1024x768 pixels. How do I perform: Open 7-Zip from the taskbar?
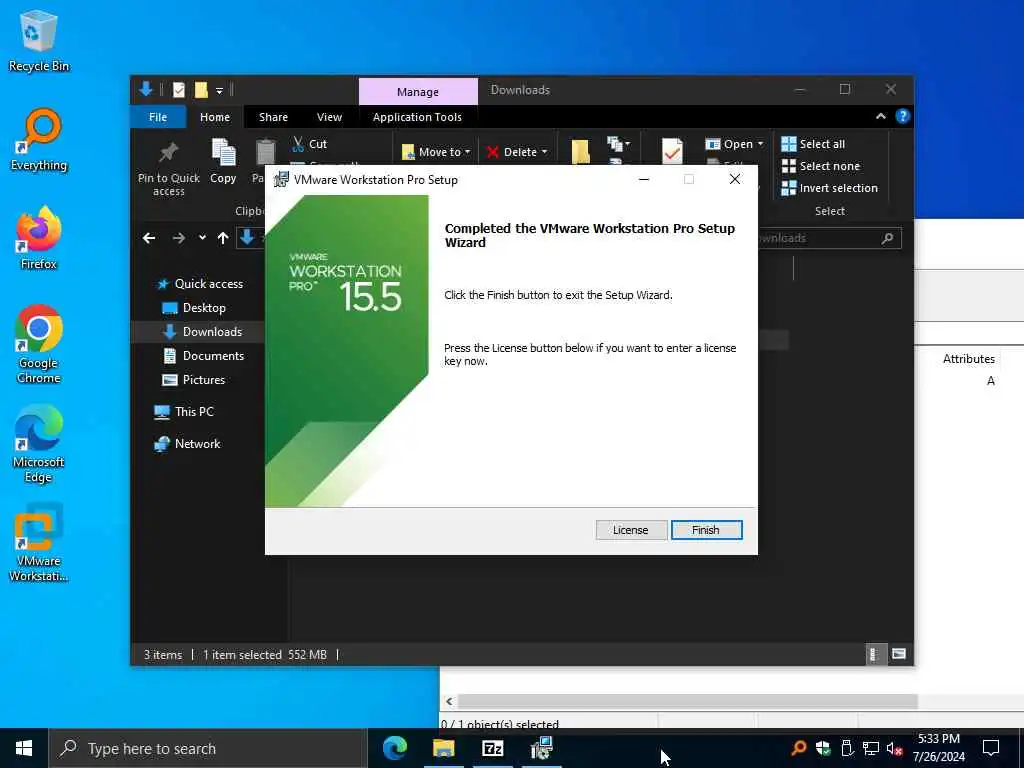coord(492,748)
